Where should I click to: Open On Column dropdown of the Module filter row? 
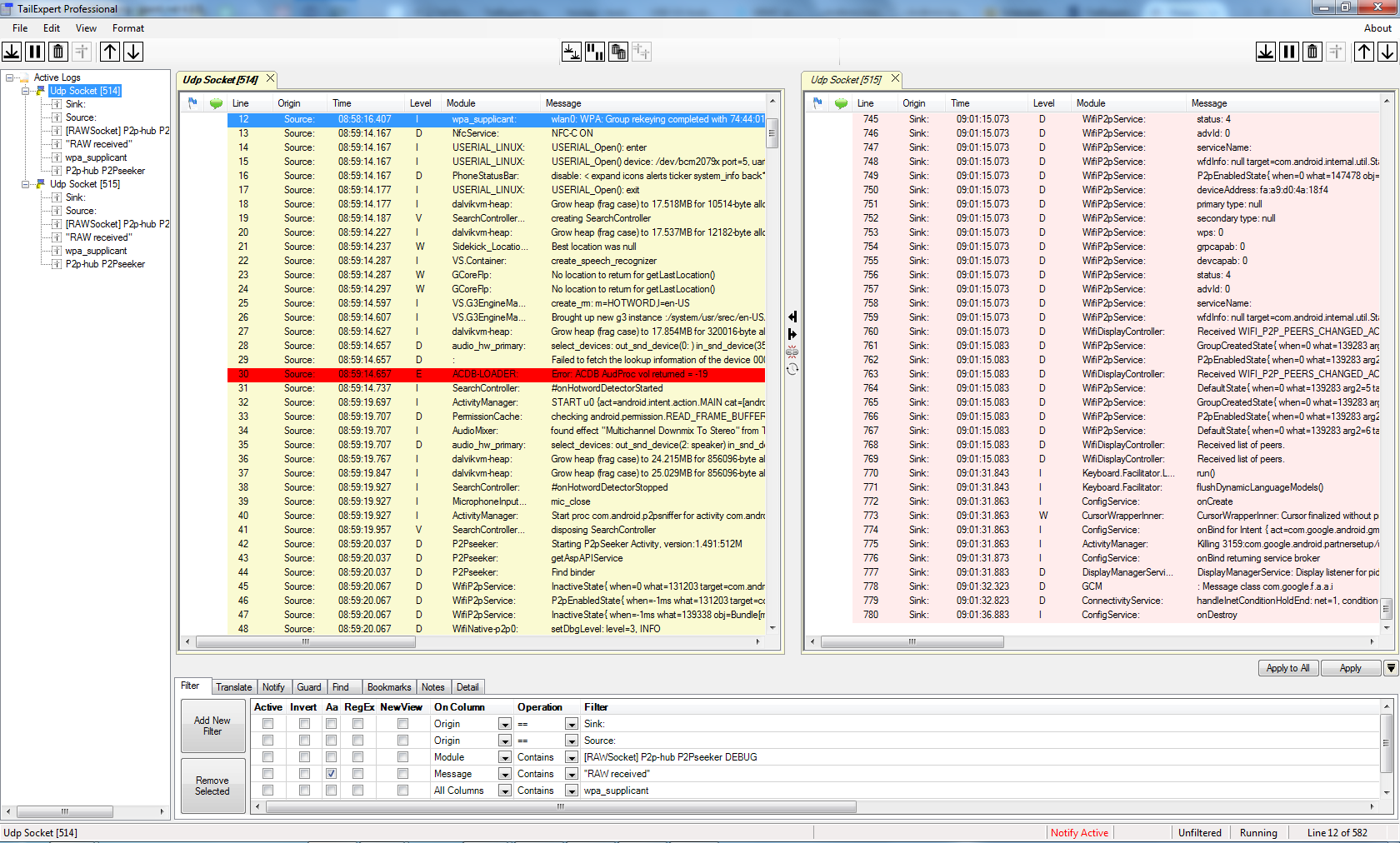pyautogui.click(x=504, y=757)
